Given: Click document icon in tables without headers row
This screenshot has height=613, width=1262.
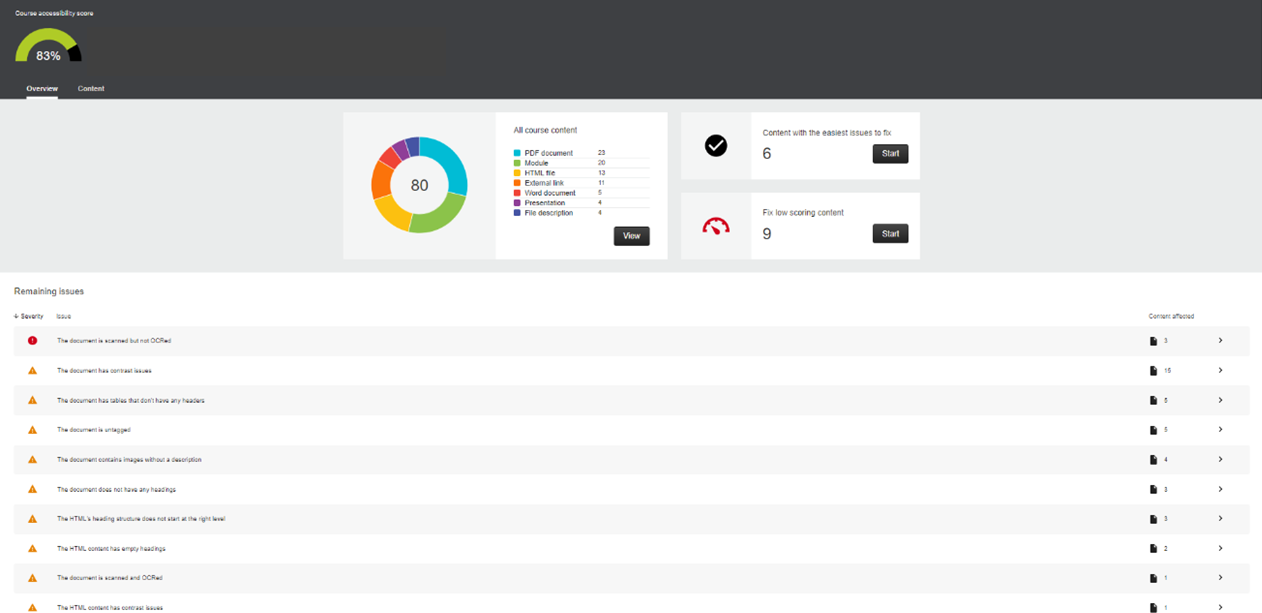Looking at the screenshot, I should click(1153, 400).
